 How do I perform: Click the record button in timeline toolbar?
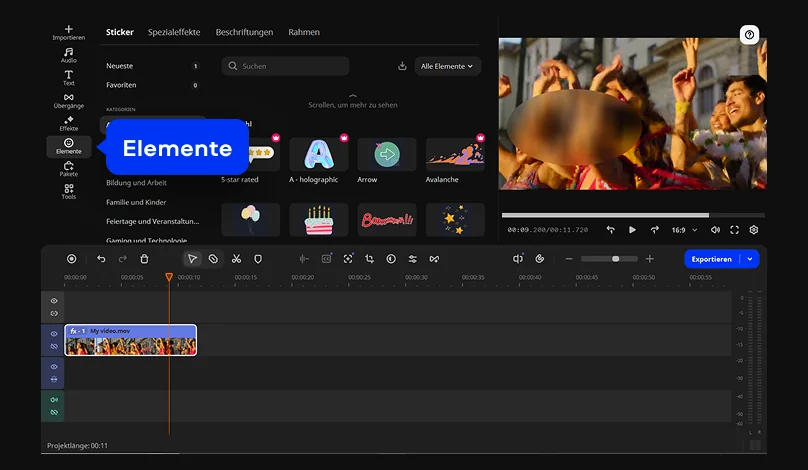tap(72, 259)
